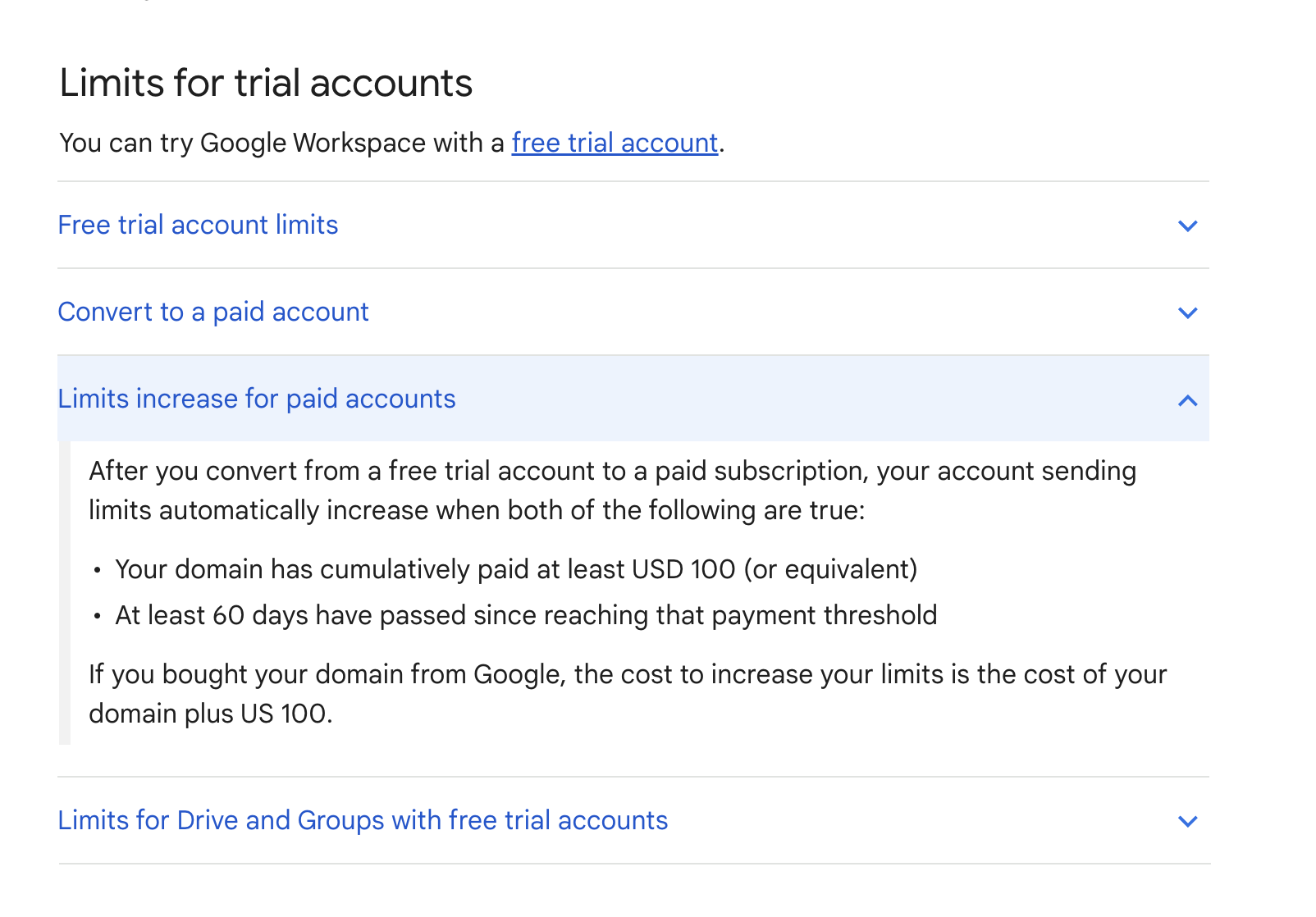
Task: Click the cumulatively paid USD 100 bullet
Action: click(516, 569)
